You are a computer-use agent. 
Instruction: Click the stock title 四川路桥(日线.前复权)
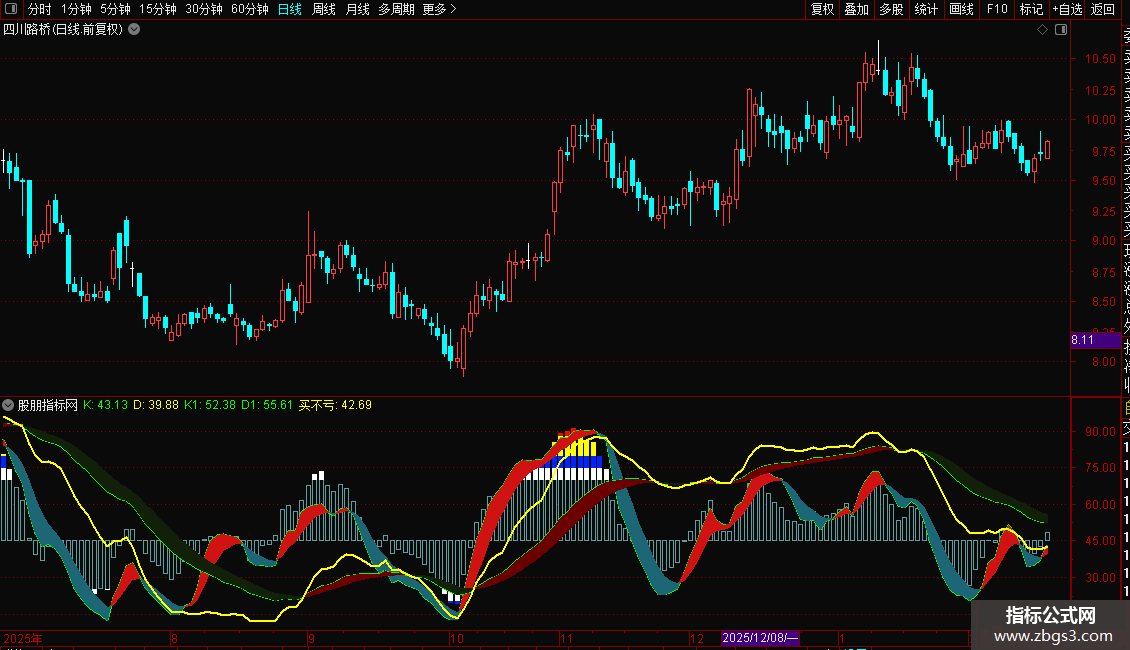point(63,30)
